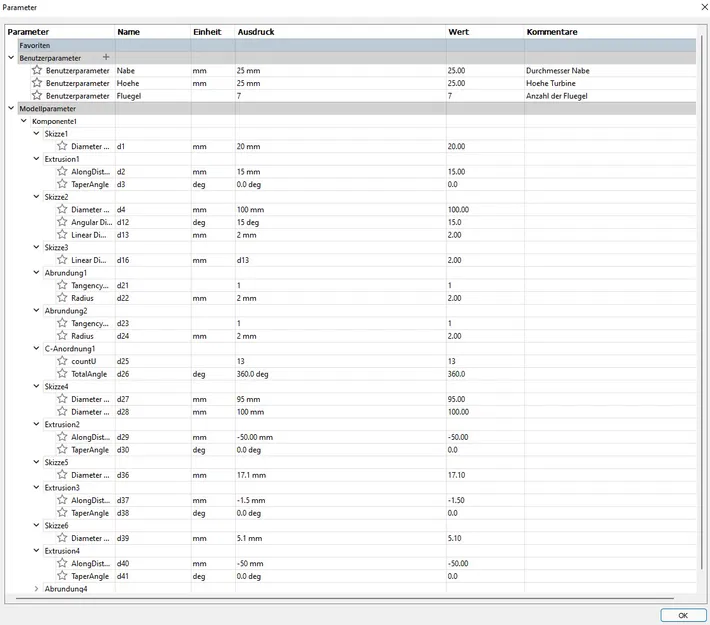
Task: Collapse the Benutzerparameter section
Action: click(x=11, y=58)
